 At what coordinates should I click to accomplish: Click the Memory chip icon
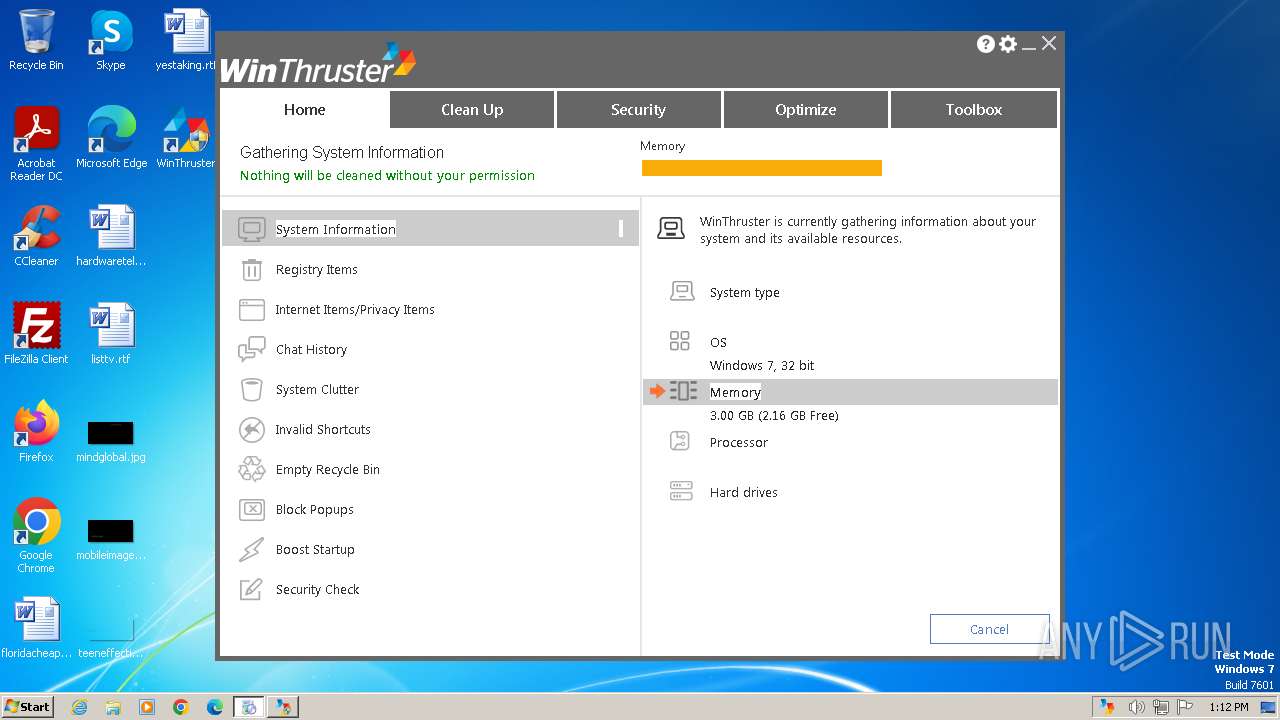pos(684,391)
